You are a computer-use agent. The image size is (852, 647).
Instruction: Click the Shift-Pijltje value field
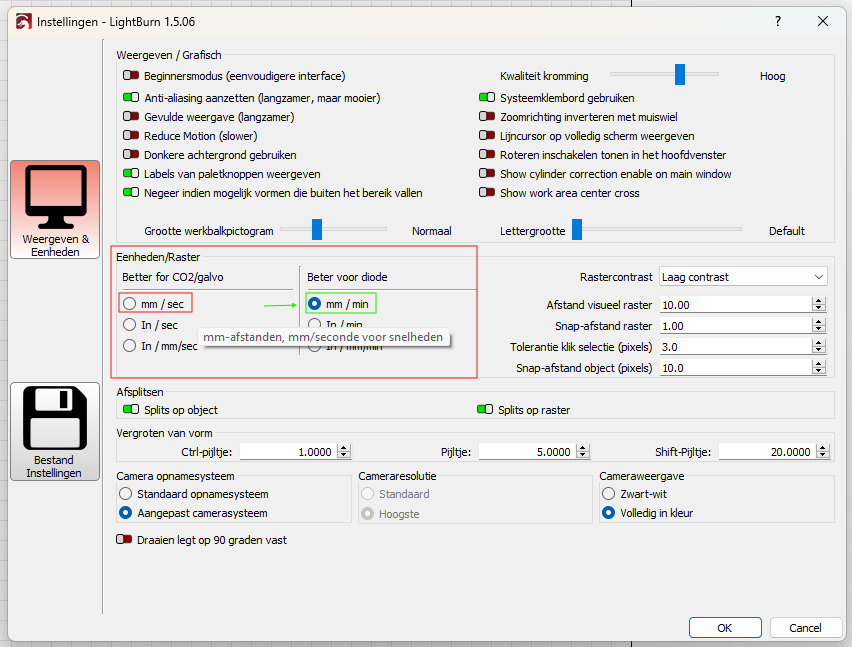click(x=767, y=451)
